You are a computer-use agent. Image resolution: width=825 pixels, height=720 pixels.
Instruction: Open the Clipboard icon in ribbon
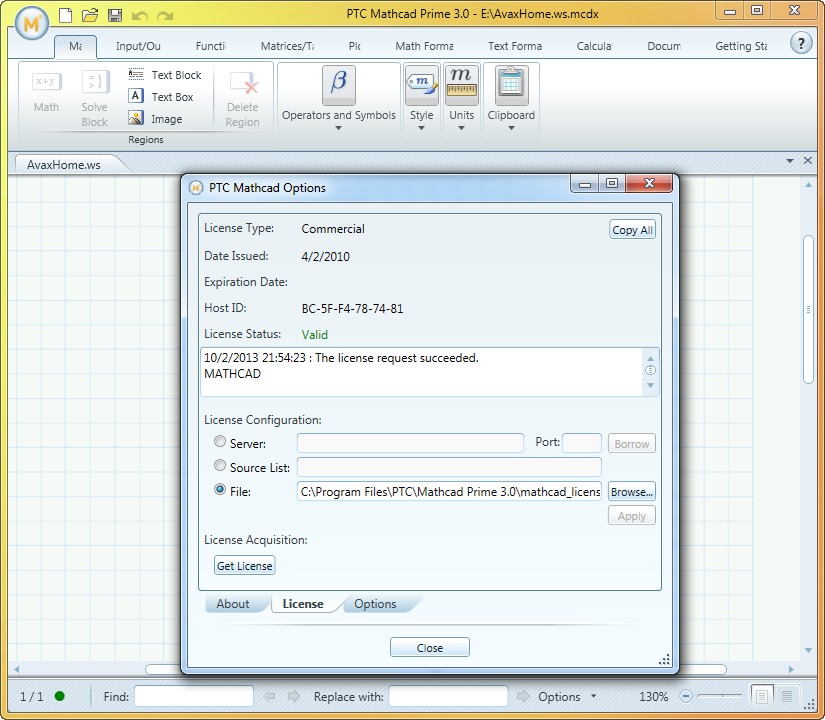coord(511,87)
